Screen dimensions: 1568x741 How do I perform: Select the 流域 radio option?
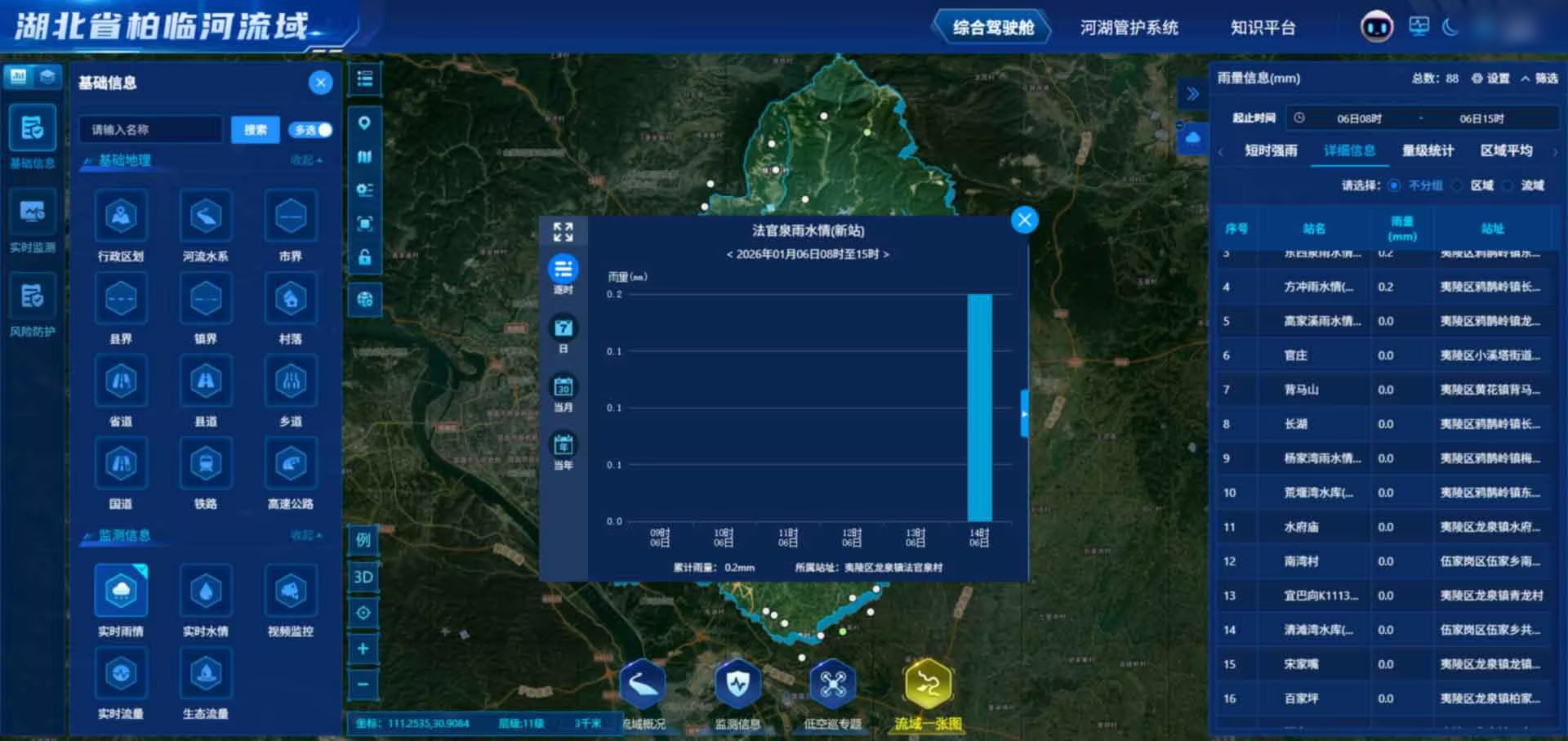coord(1508,185)
